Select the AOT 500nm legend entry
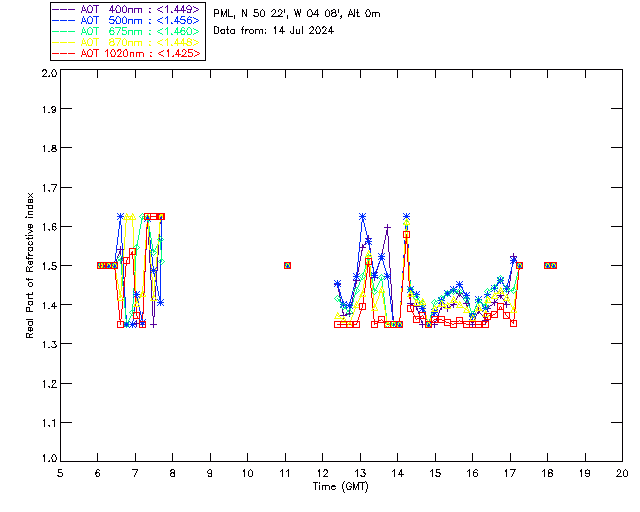This screenshot has height=512, width=640. [x=127, y=20]
